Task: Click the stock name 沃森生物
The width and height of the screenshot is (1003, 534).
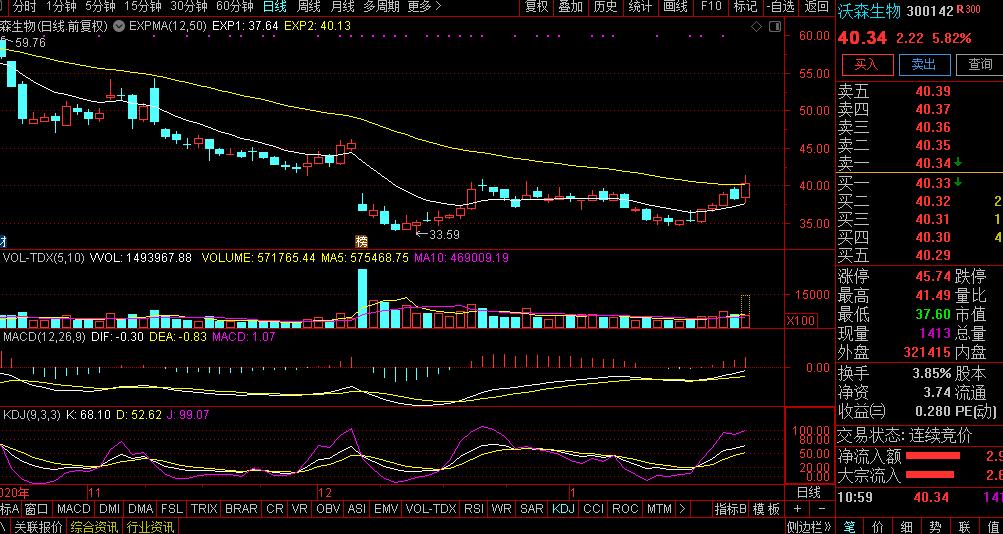Action: pos(869,11)
